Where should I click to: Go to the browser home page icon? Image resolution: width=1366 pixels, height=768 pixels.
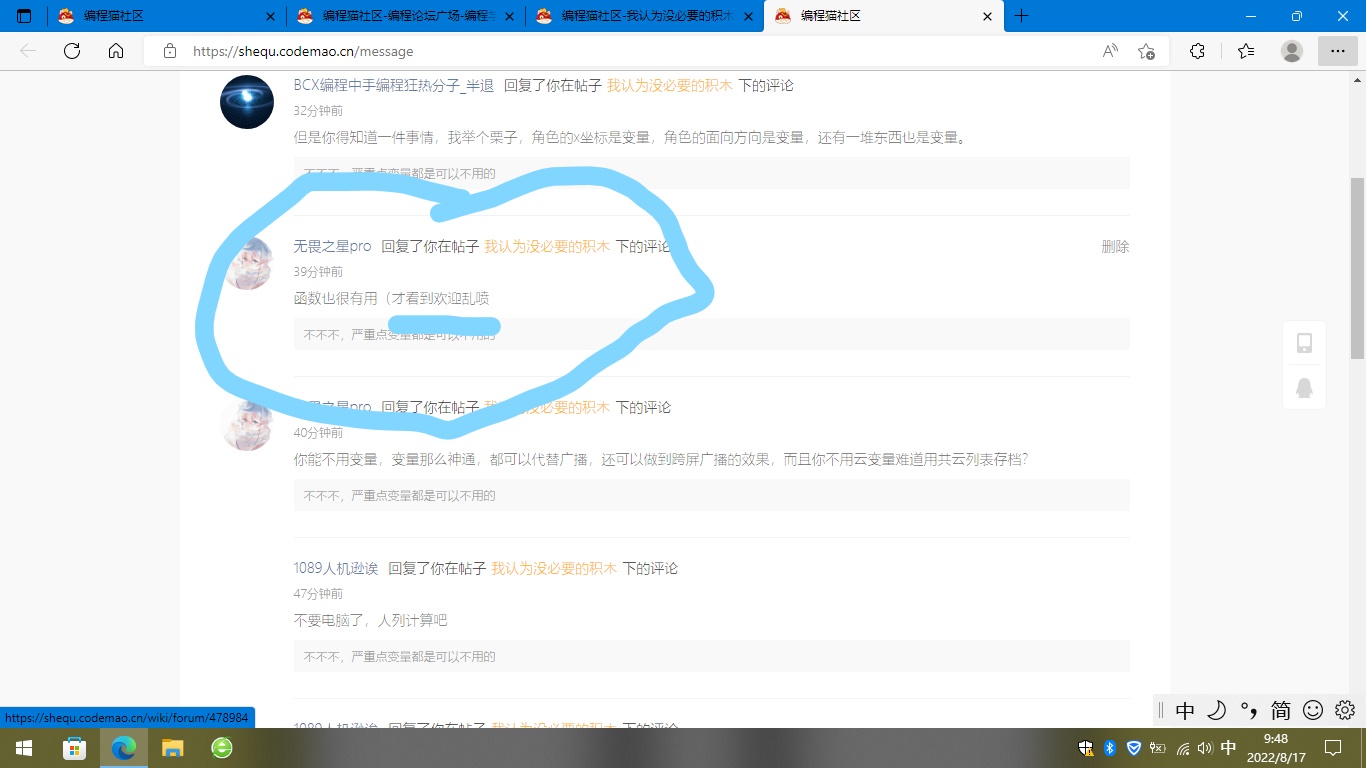pyautogui.click(x=116, y=51)
